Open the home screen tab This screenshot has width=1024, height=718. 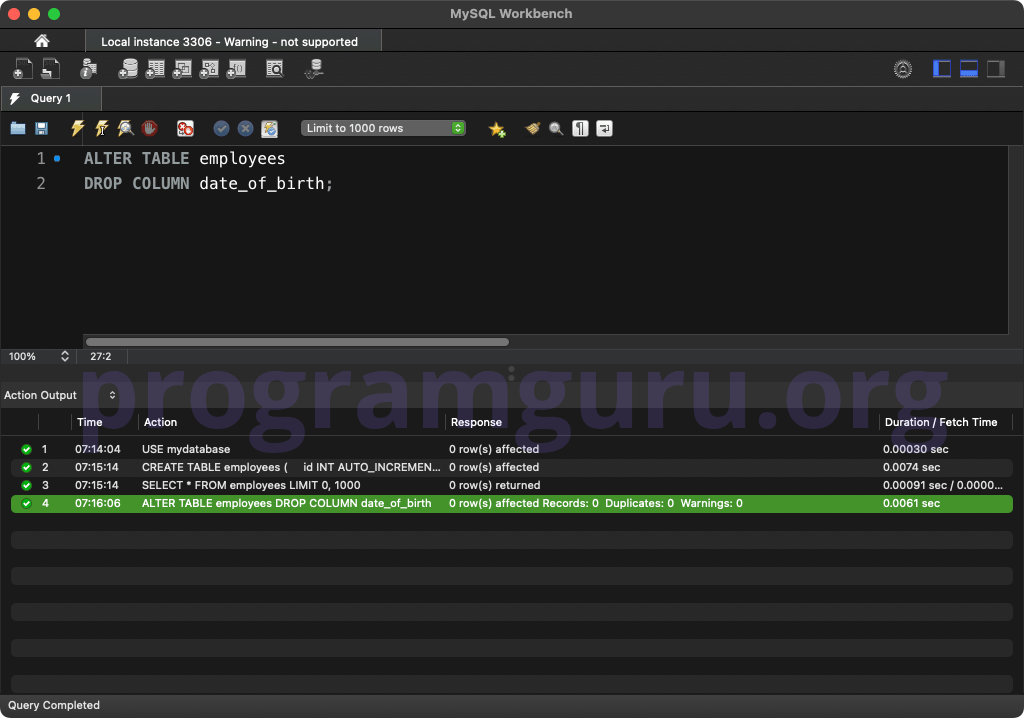pyautogui.click(x=42, y=41)
